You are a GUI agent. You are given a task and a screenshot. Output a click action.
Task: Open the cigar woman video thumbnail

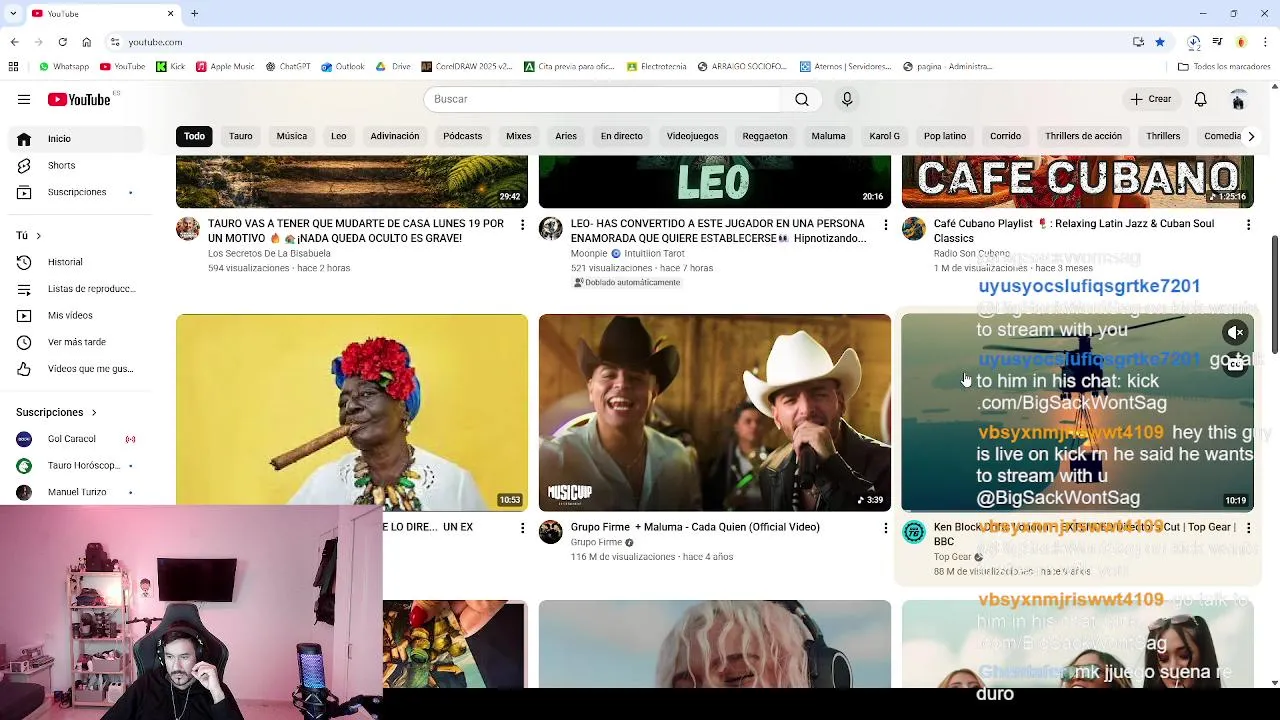(x=352, y=412)
